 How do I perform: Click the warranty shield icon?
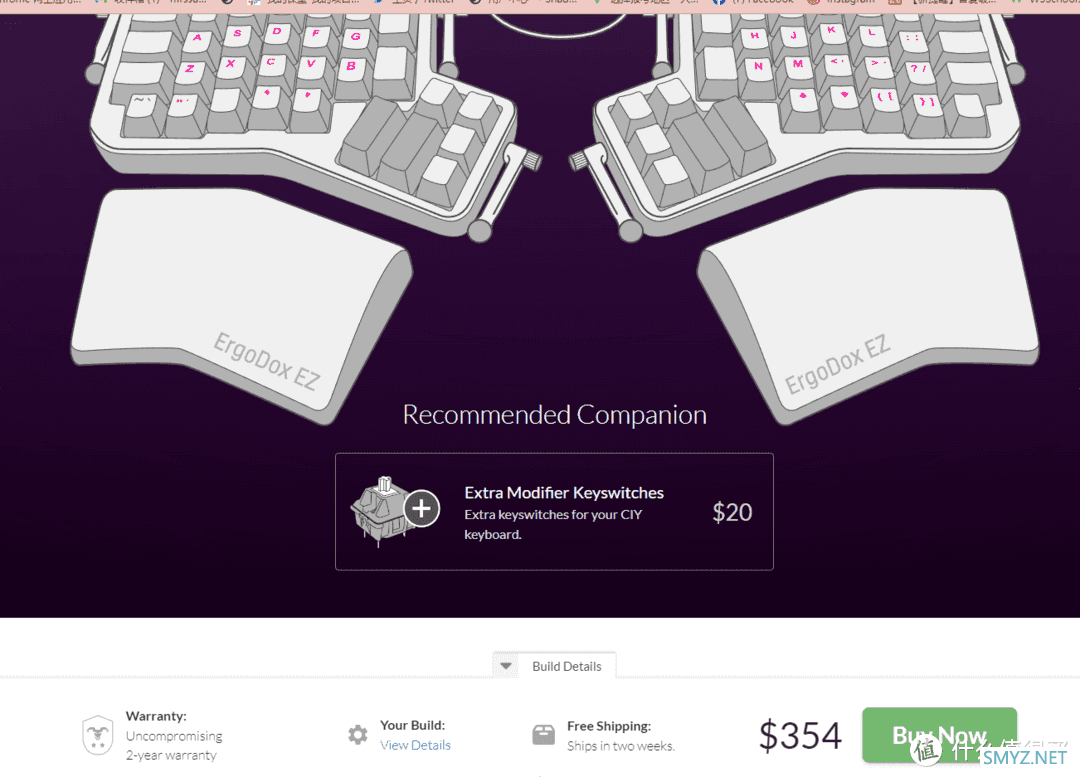click(98, 734)
